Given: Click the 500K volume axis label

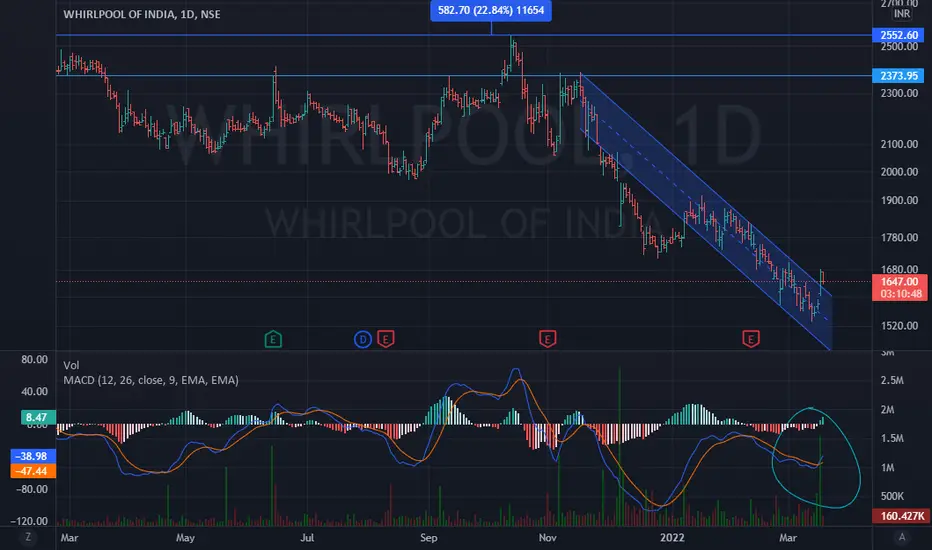Looking at the screenshot, I should coord(892,496).
